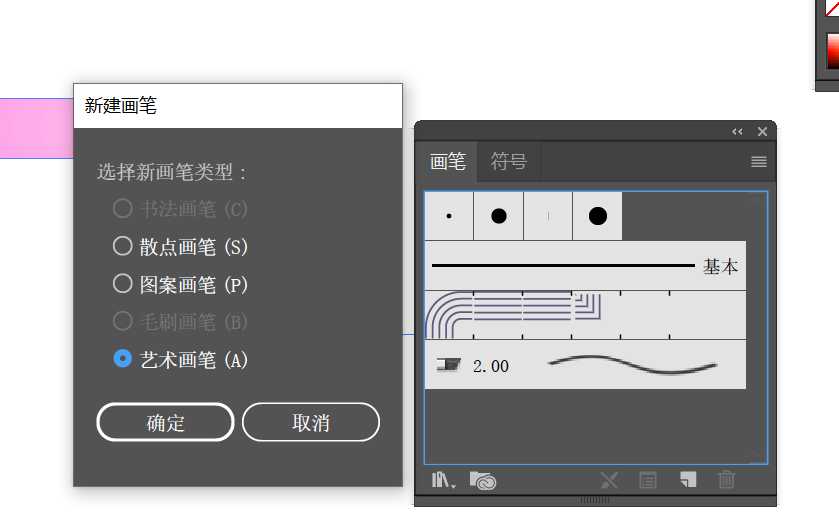Select the 基本 basic brush row

click(585, 266)
